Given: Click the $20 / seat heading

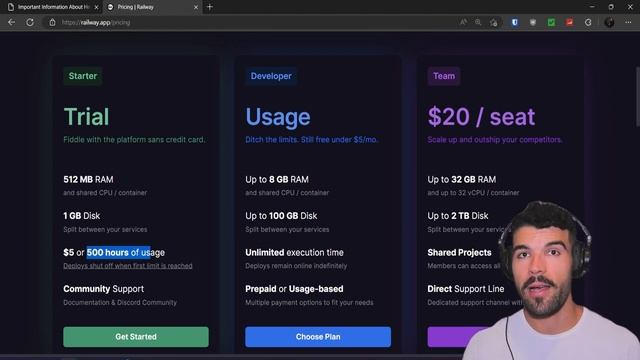Looking at the screenshot, I should point(481,117).
